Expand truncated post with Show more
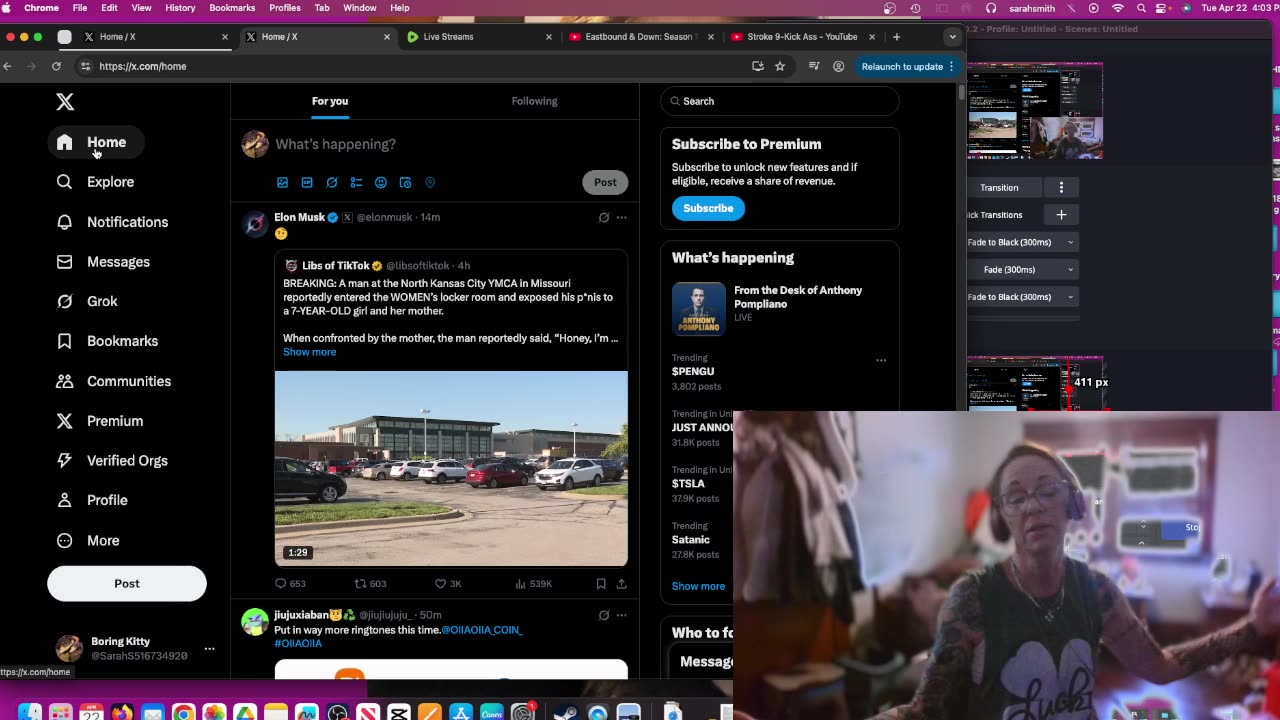Viewport: 1280px width, 720px height. tap(309, 352)
